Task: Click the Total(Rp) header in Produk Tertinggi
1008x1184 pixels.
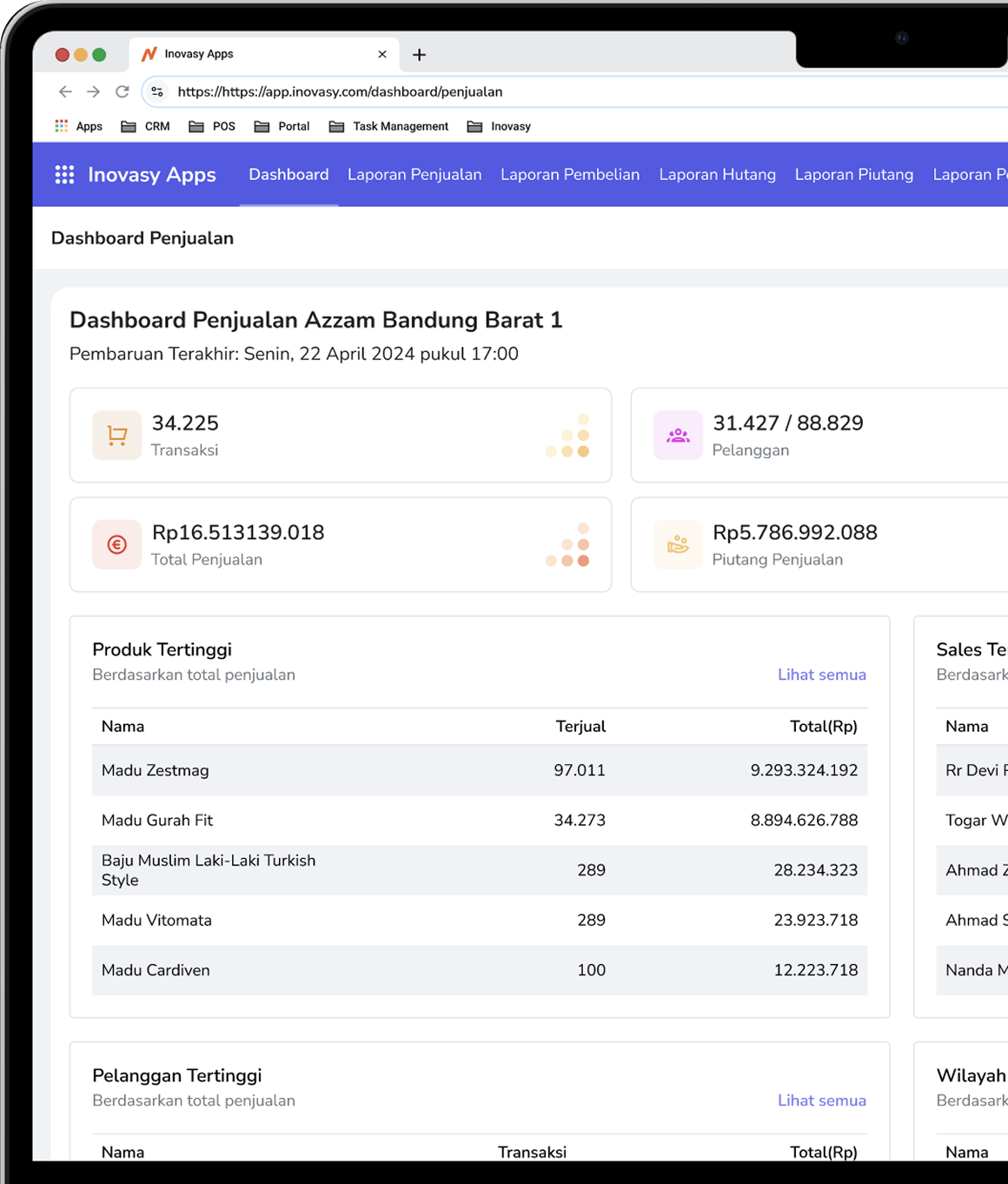Action: (824, 727)
